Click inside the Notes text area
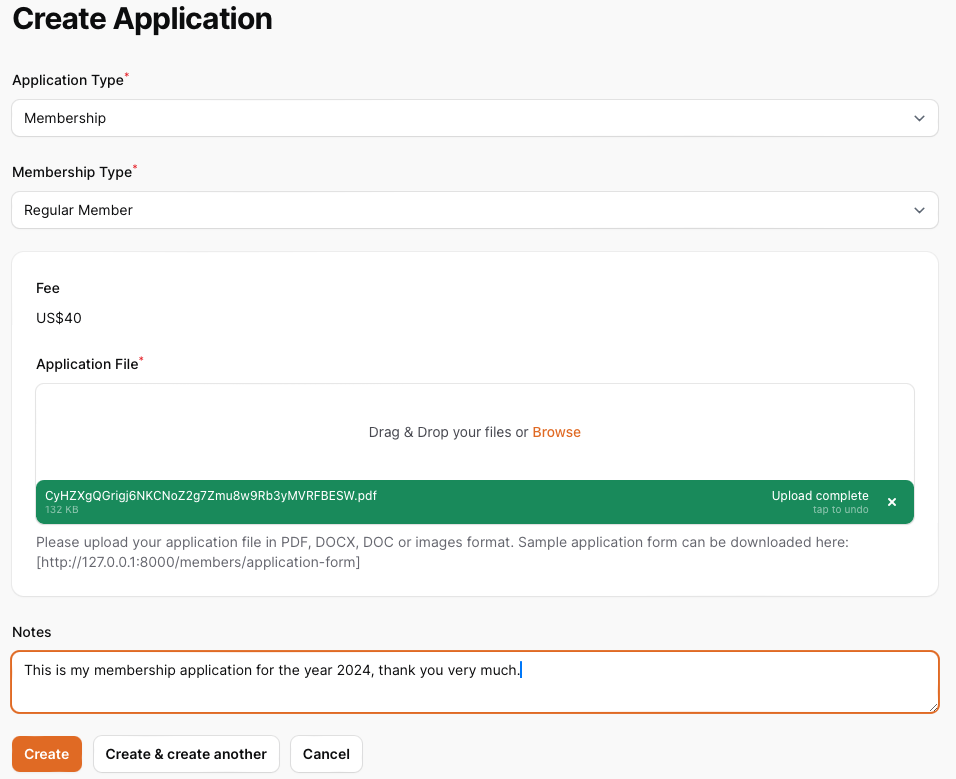This screenshot has width=956, height=779. [475, 680]
